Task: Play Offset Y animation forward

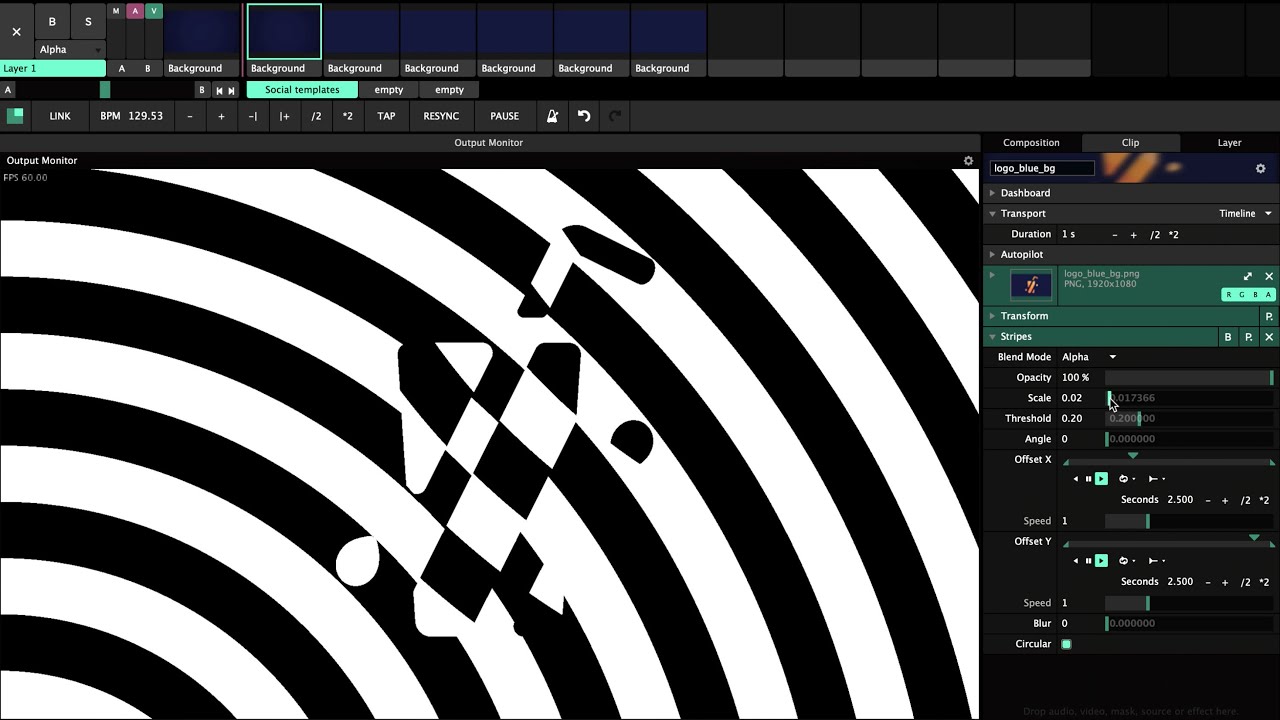Action: point(1101,561)
